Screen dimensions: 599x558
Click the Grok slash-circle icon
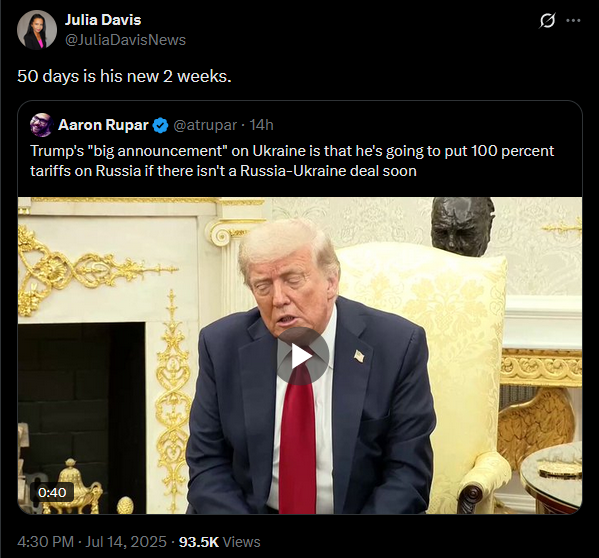[x=547, y=20]
